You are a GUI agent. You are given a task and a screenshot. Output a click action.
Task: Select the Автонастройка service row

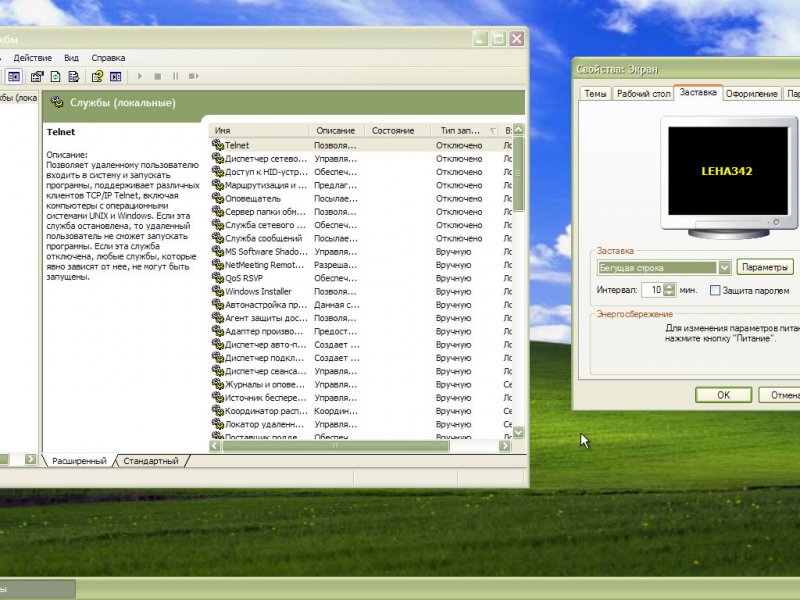361,304
